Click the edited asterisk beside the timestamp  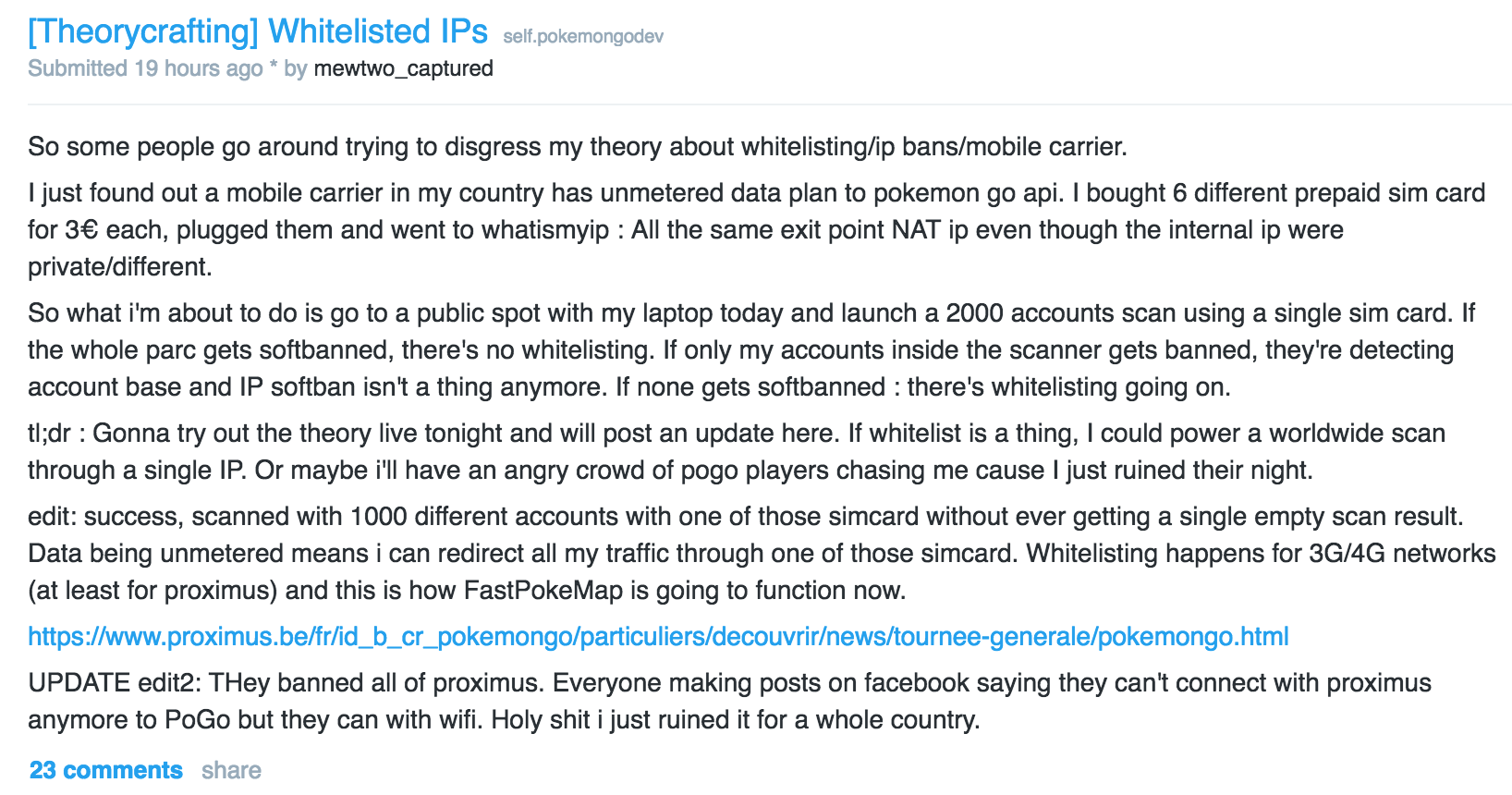coord(274,67)
